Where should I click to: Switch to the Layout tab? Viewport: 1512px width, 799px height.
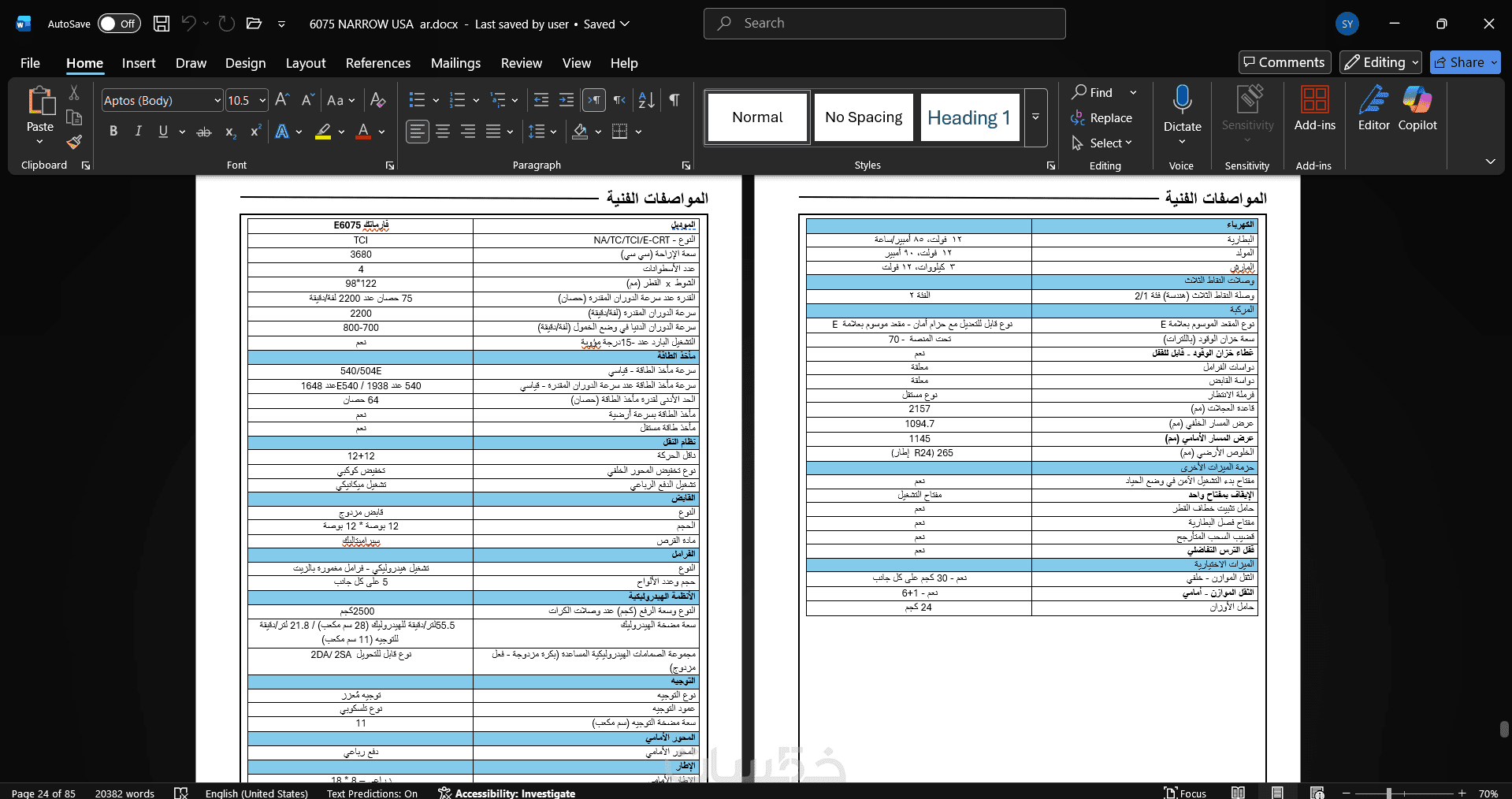[x=306, y=63]
